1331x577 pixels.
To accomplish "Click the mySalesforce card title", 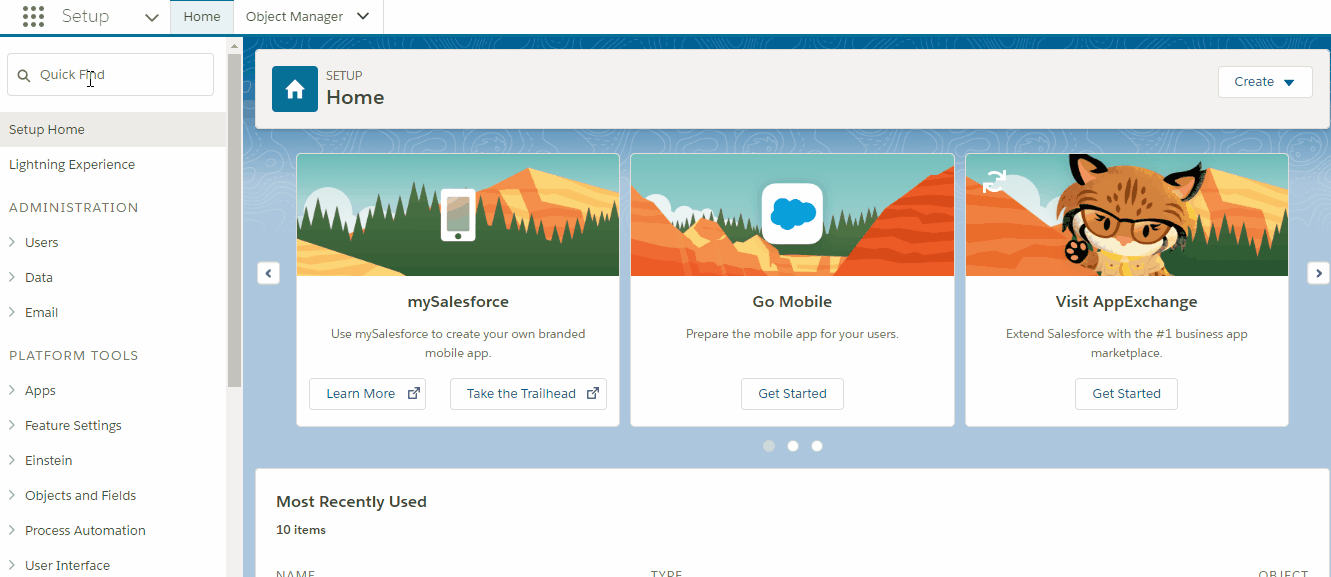I will coord(458,301).
